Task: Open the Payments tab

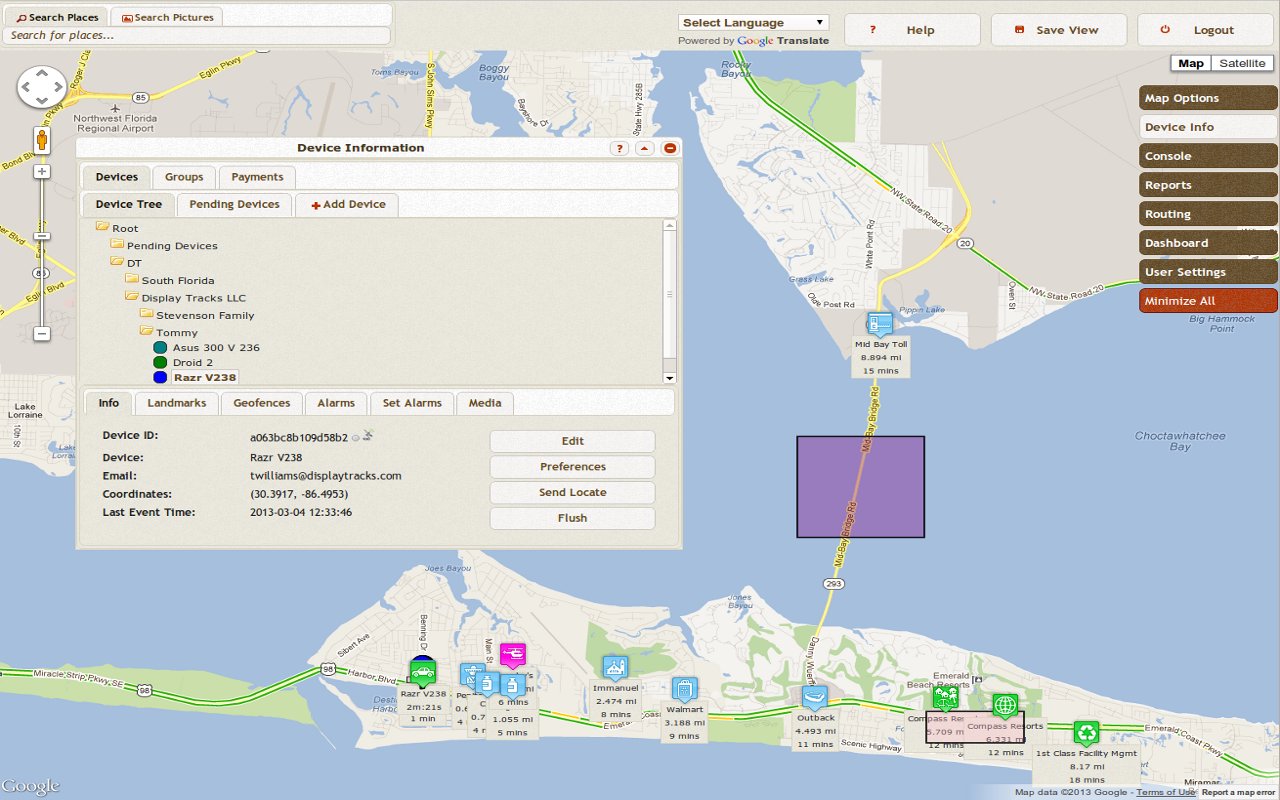Action: click(257, 177)
